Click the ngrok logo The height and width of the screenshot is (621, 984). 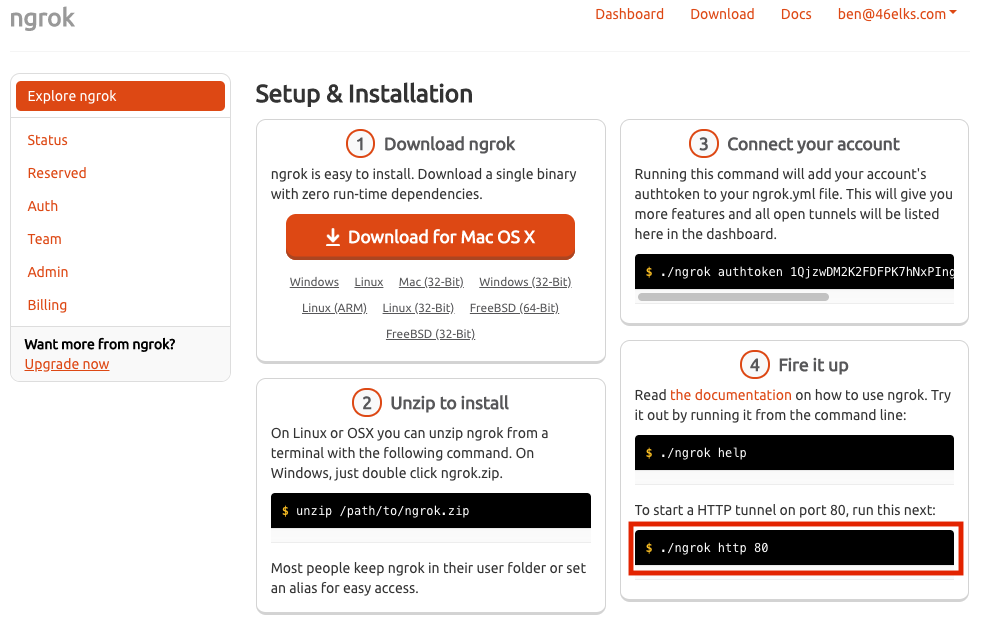click(41, 17)
